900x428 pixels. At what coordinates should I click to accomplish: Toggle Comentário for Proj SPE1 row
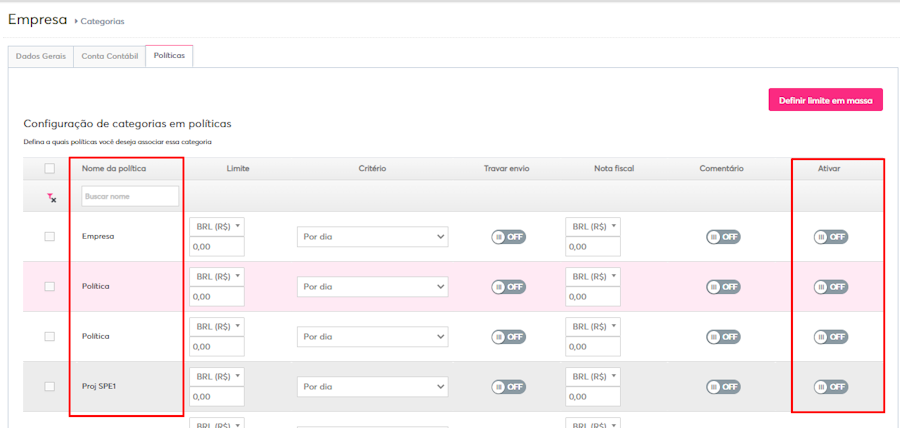[723, 387]
